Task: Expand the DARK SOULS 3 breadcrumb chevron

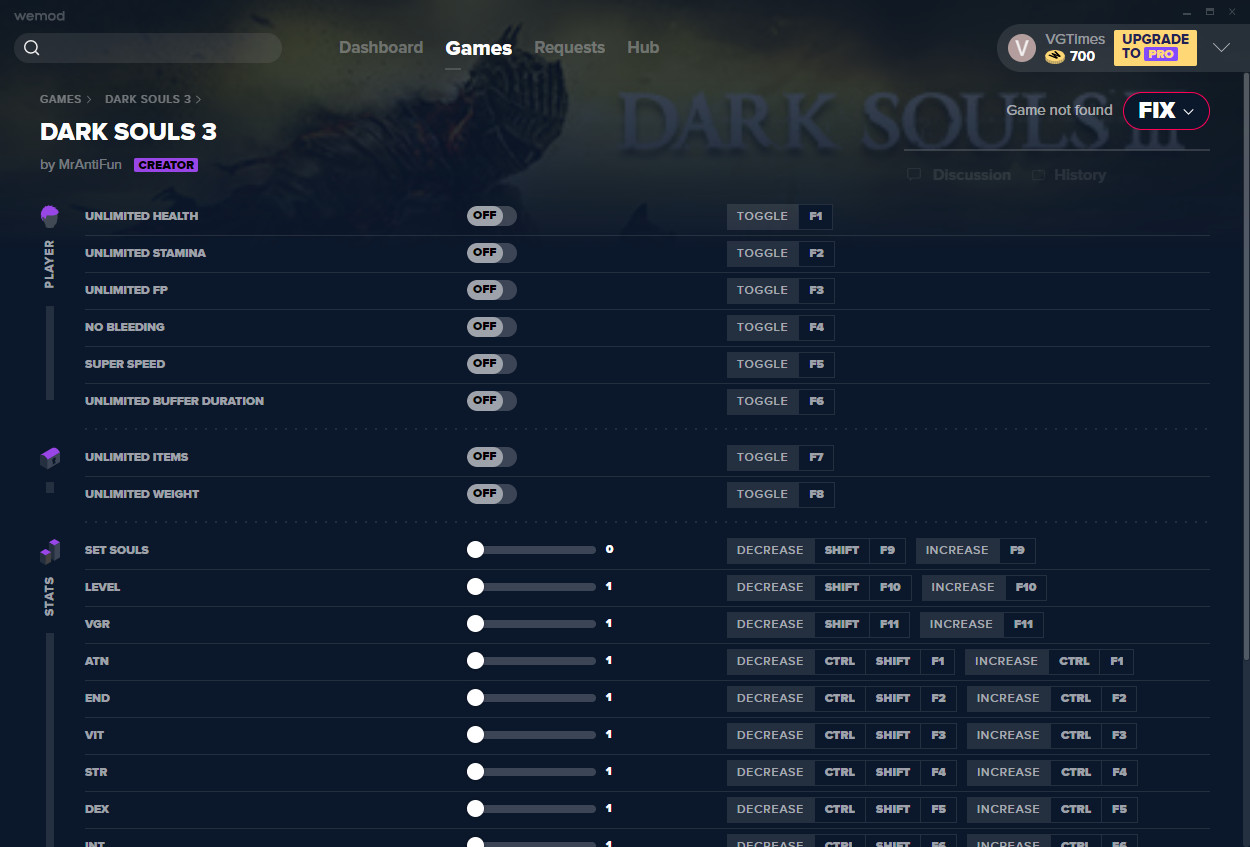Action: pyautogui.click(x=198, y=99)
